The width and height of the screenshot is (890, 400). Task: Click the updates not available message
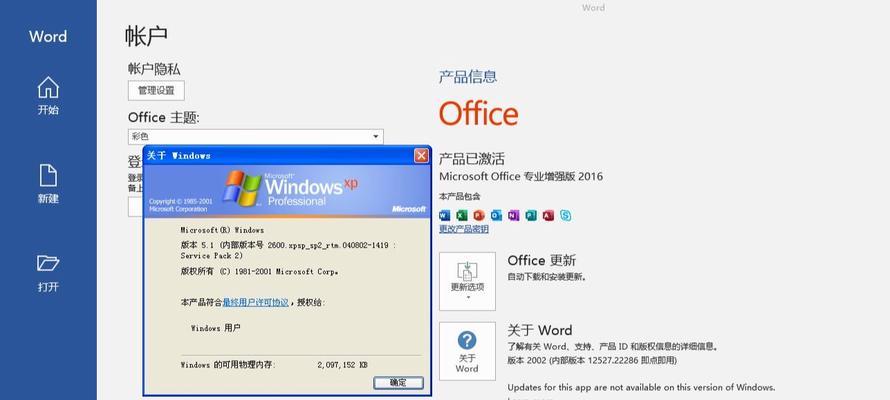tap(641, 388)
